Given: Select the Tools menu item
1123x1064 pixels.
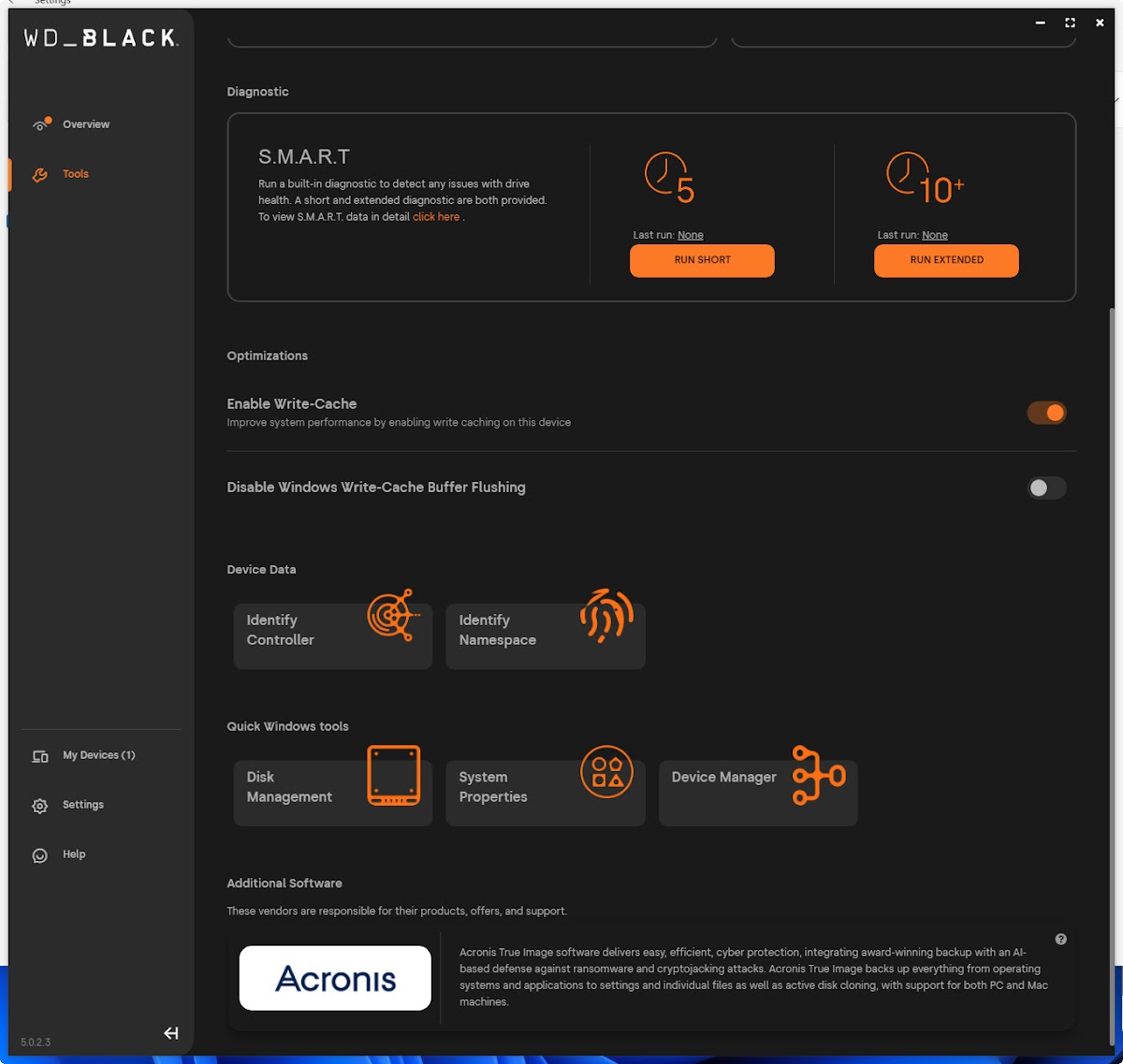Looking at the screenshot, I should pos(76,174).
